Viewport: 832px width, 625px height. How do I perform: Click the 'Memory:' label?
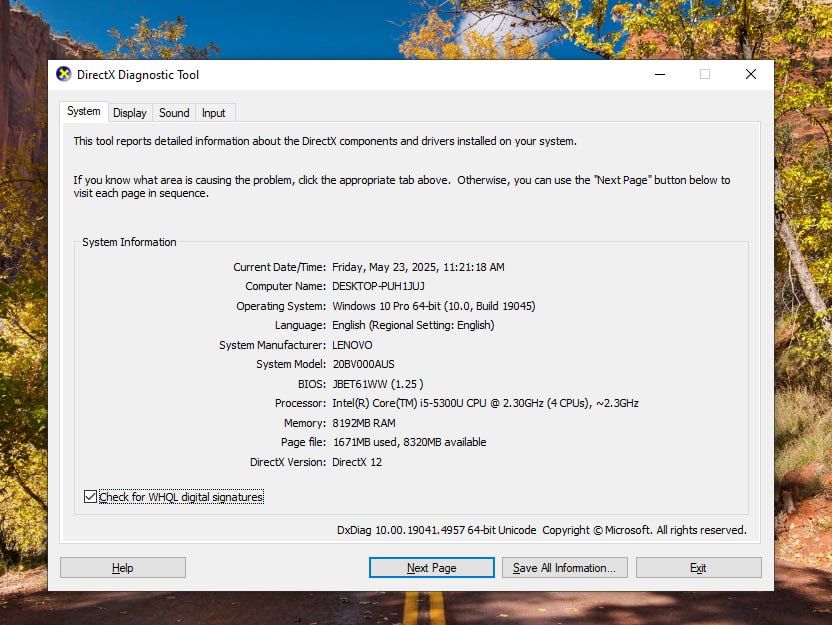(305, 423)
